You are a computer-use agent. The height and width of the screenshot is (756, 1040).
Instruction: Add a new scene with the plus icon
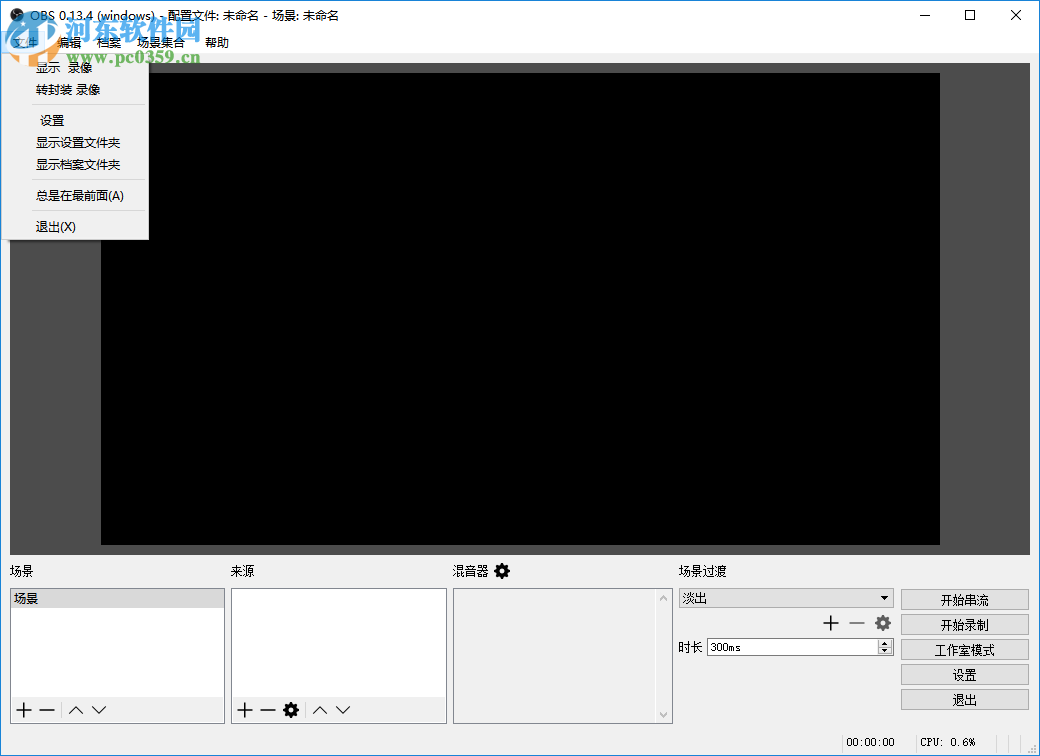(x=22, y=709)
